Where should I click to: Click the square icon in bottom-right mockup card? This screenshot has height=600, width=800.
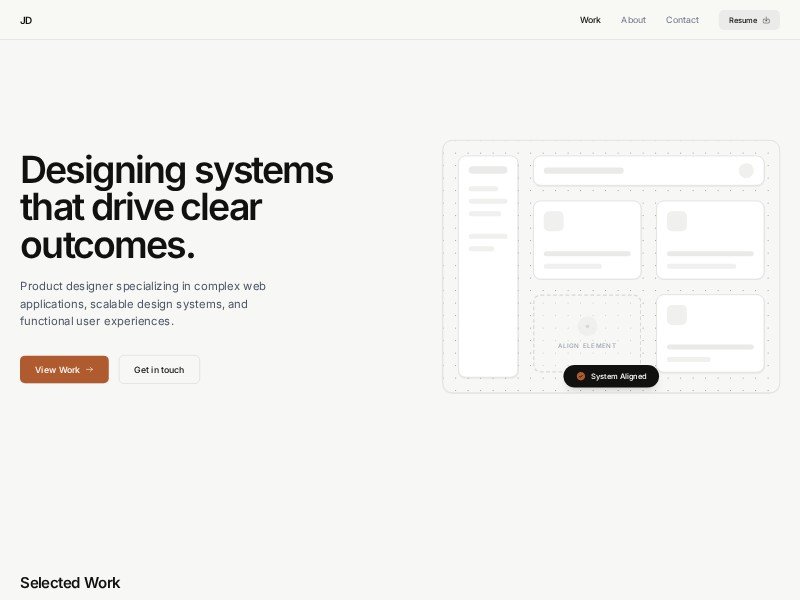pos(676,315)
